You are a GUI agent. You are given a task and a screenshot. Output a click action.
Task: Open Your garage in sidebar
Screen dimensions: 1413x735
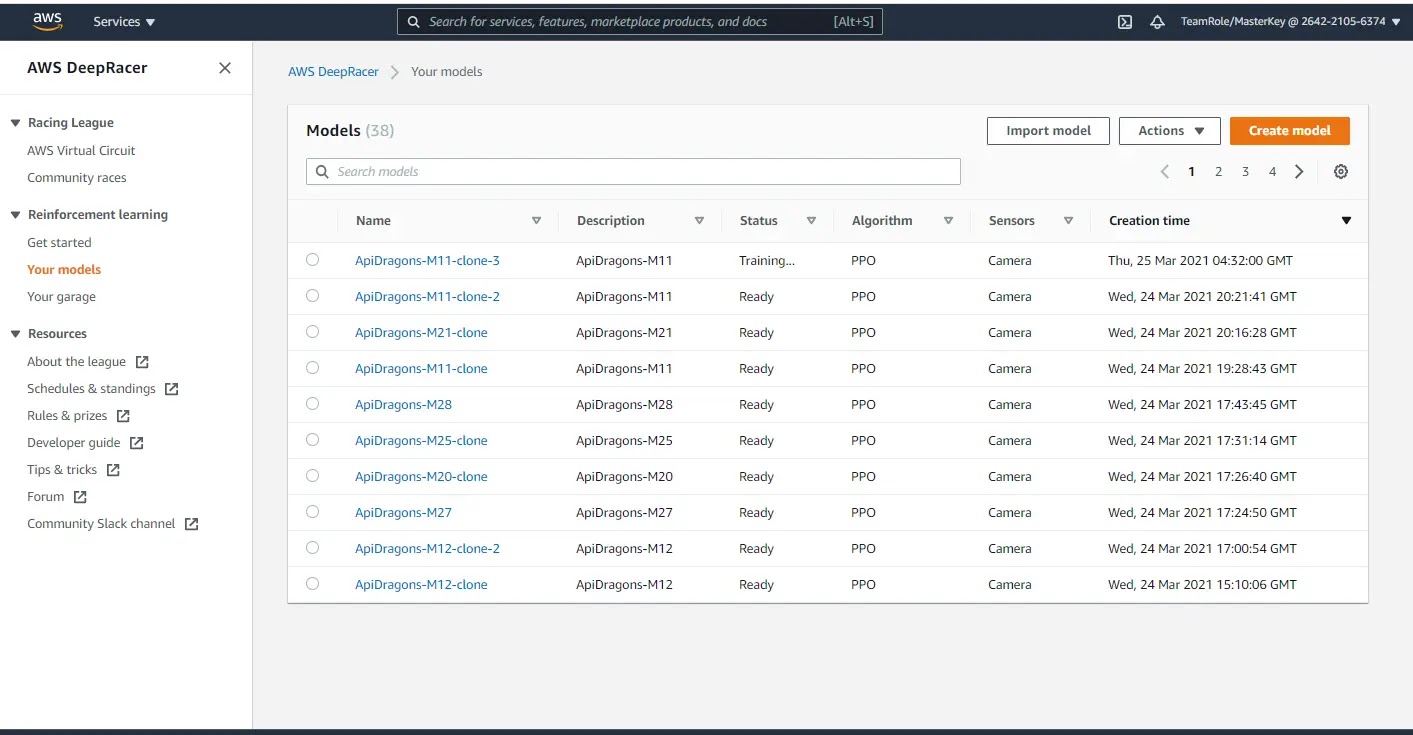pyautogui.click(x=61, y=297)
